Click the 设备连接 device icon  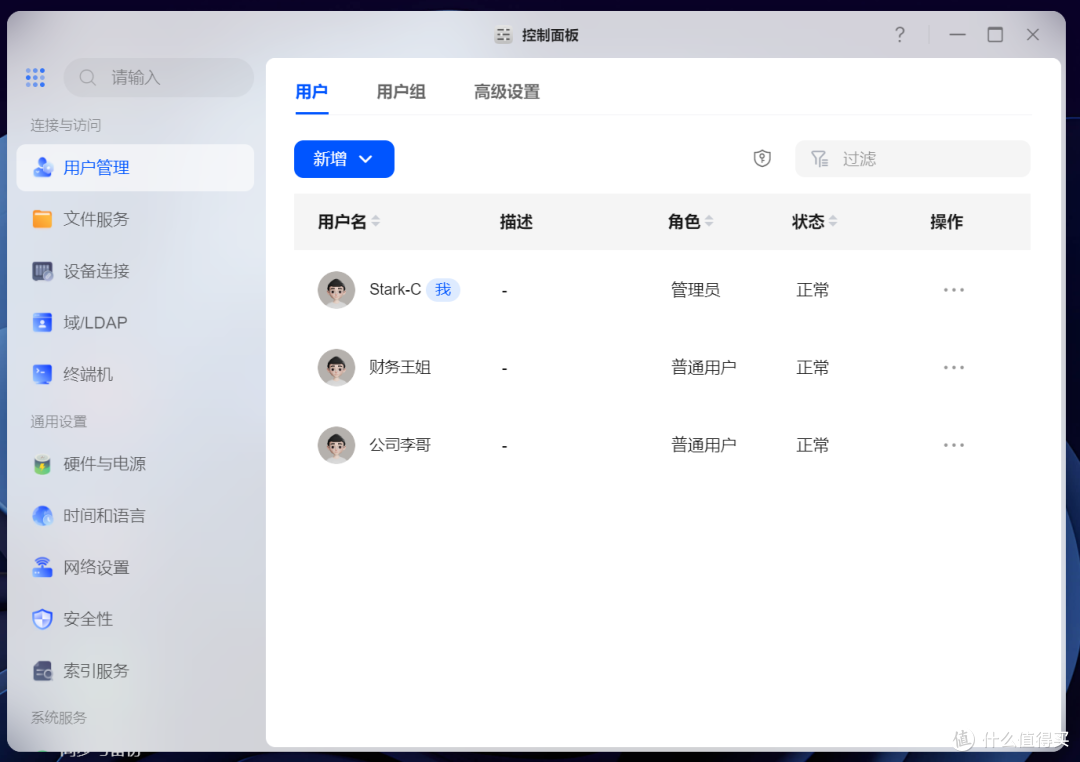click(x=43, y=271)
